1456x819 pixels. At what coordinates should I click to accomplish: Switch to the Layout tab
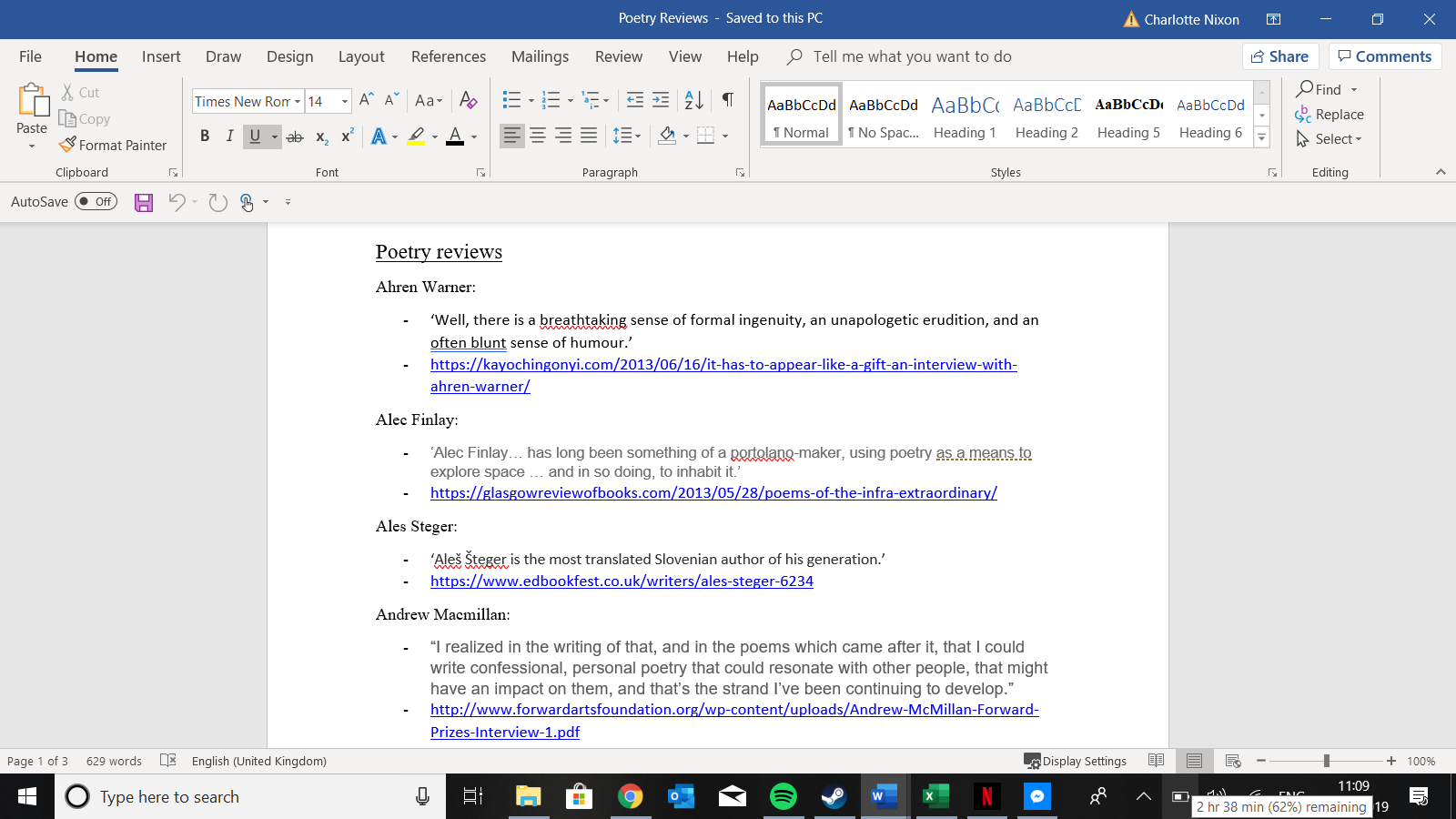(x=361, y=56)
